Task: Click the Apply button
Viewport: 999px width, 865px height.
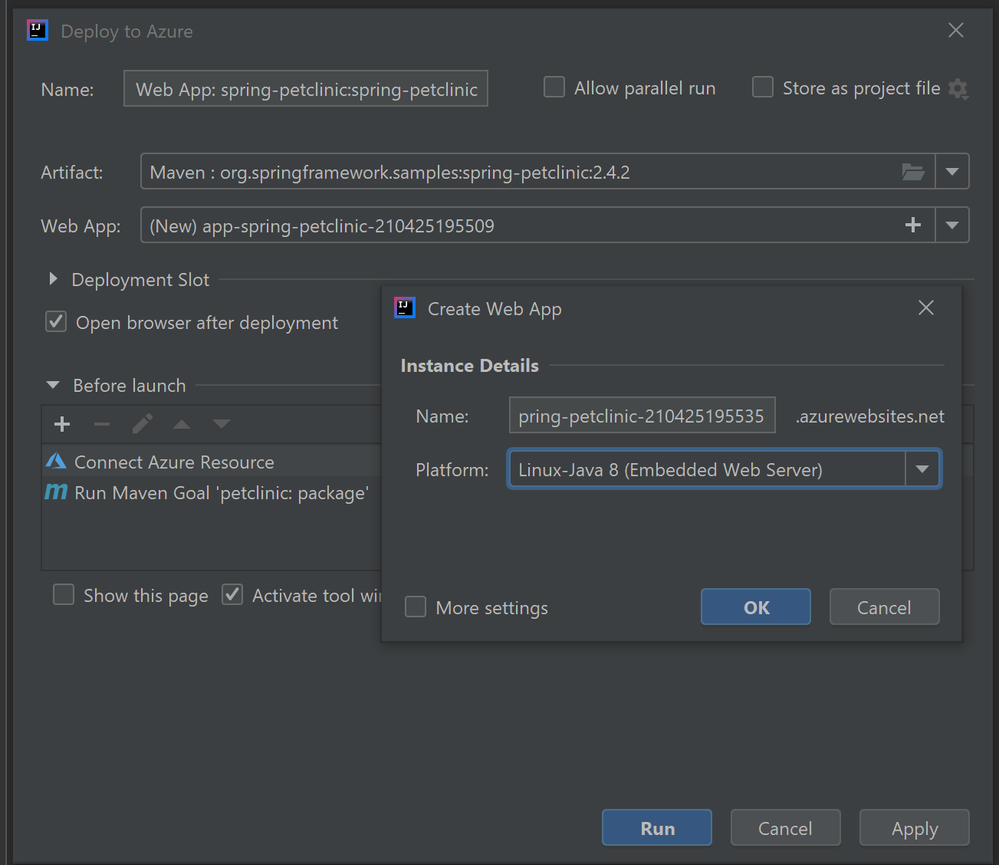Action: (x=914, y=828)
